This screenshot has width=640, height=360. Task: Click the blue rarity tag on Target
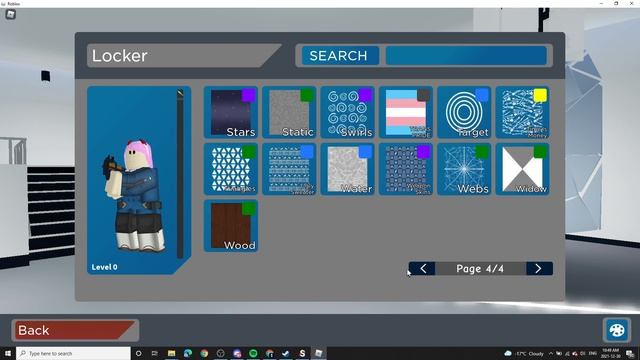(x=482, y=96)
